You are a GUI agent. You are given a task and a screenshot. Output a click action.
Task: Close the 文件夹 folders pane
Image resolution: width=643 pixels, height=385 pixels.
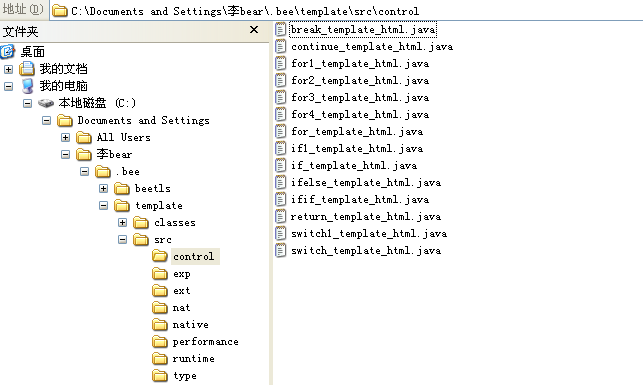coord(254,30)
